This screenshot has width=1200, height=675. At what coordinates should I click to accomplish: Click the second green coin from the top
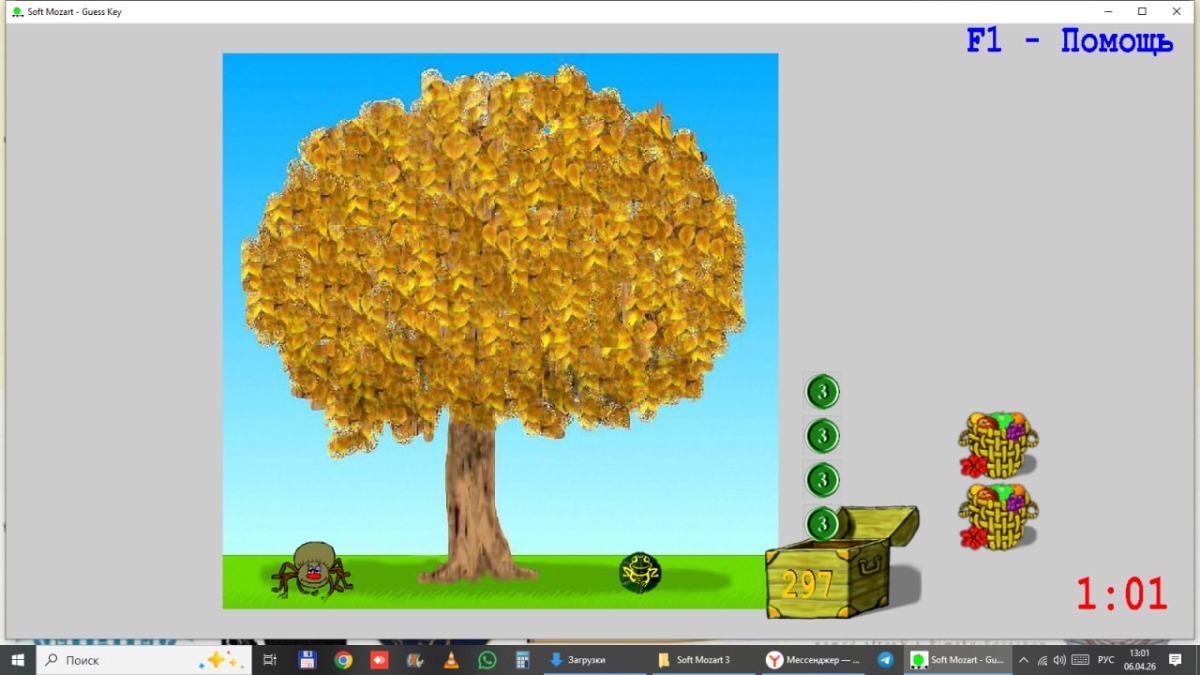point(822,435)
